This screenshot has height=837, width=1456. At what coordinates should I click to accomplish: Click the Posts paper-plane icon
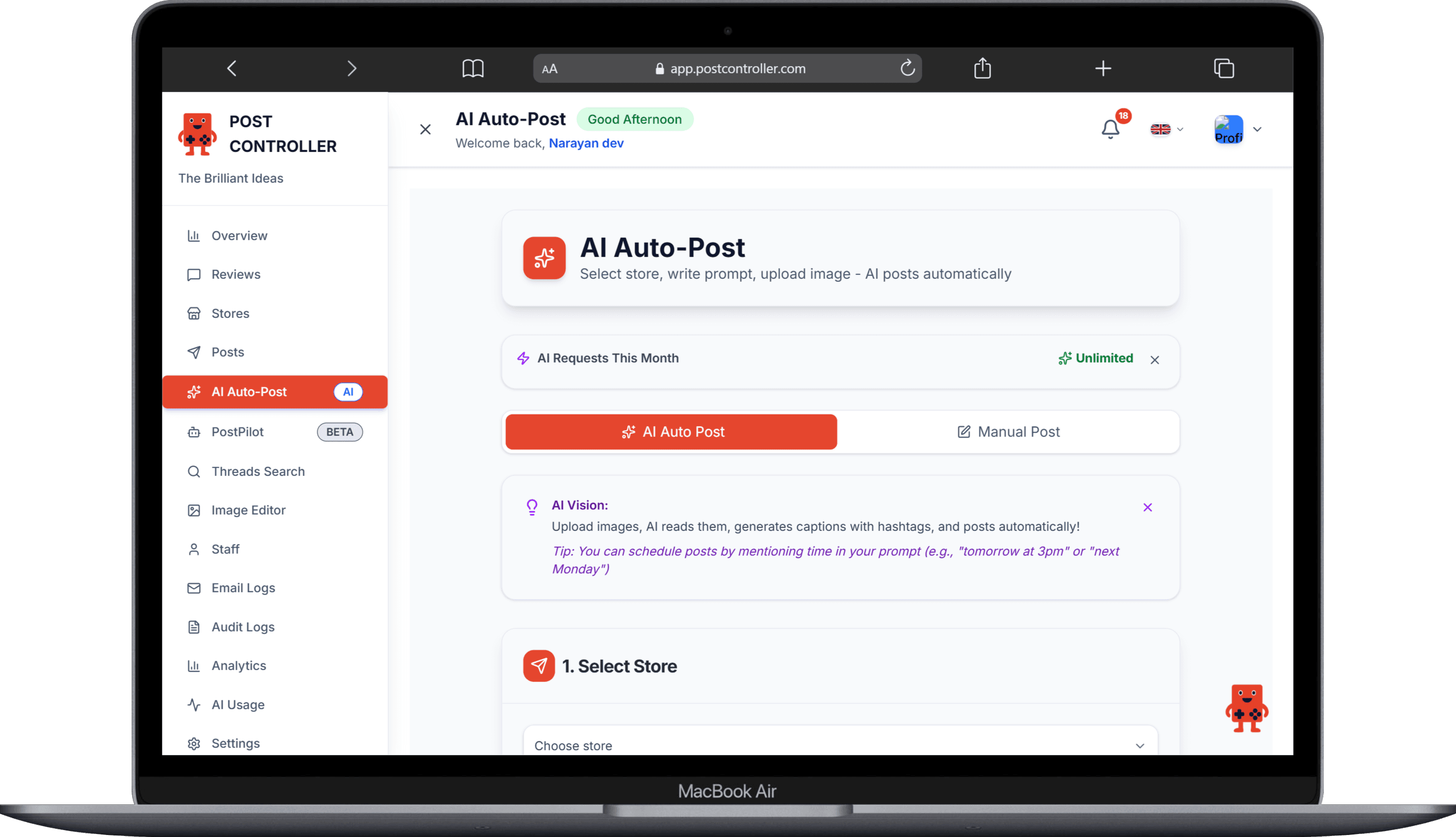coord(194,352)
